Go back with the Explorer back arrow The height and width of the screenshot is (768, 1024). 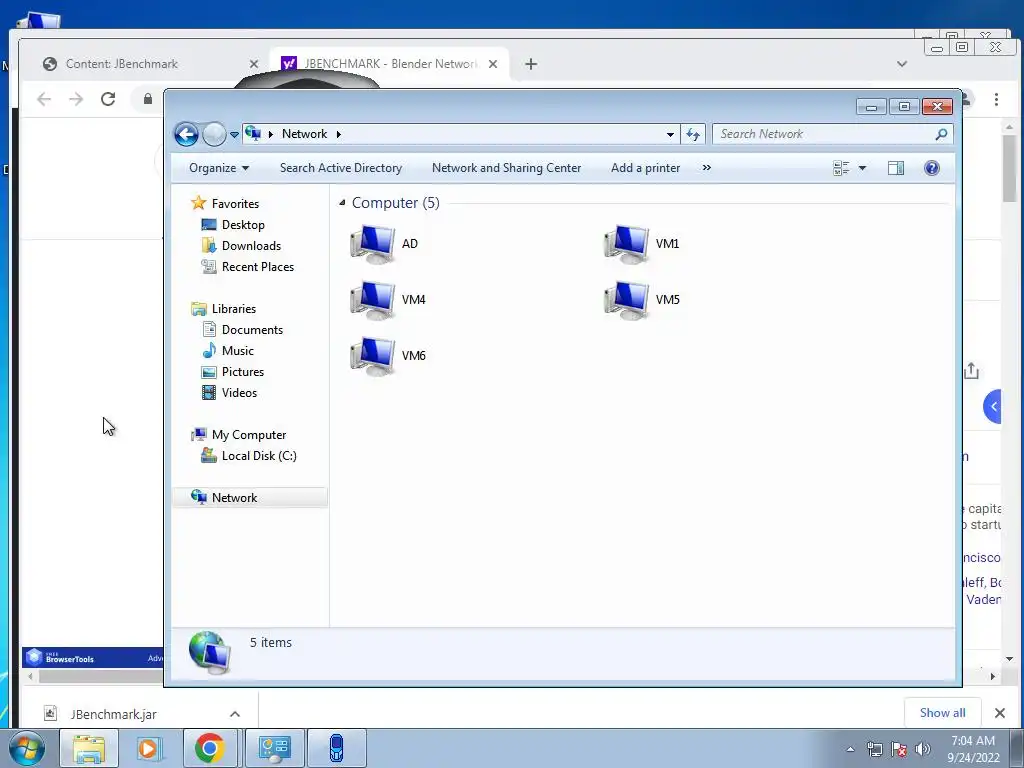pos(186,135)
